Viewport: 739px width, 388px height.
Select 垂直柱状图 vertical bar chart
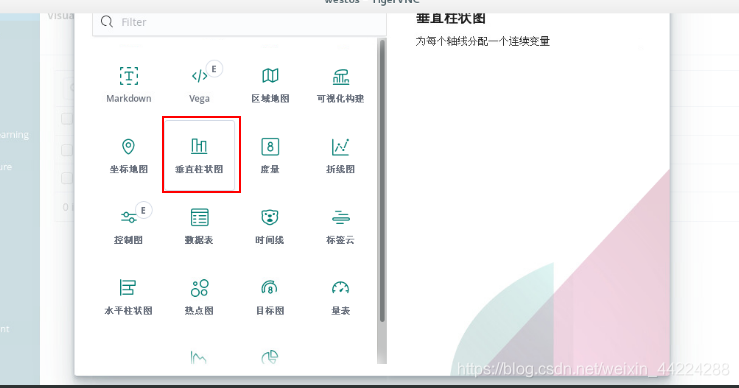coord(199,156)
